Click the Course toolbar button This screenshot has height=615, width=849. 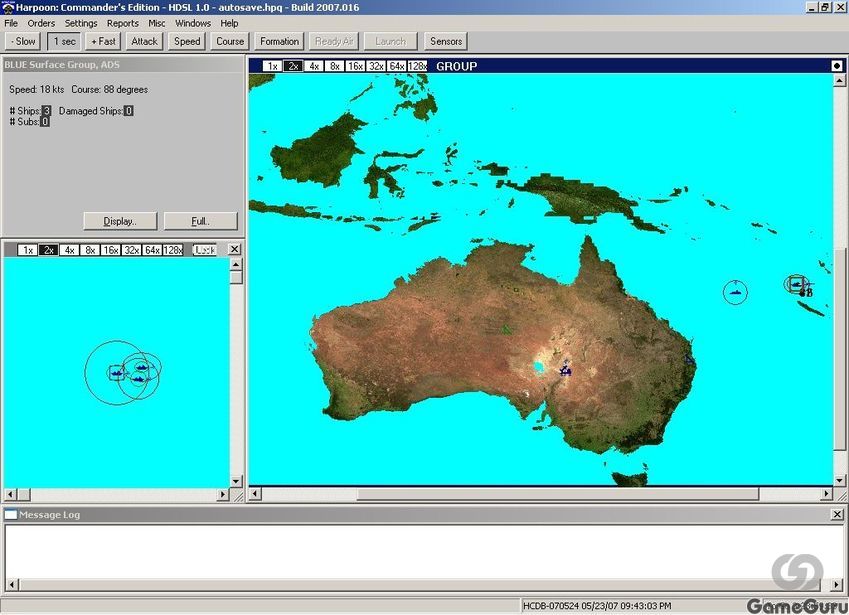click(230, 41)
